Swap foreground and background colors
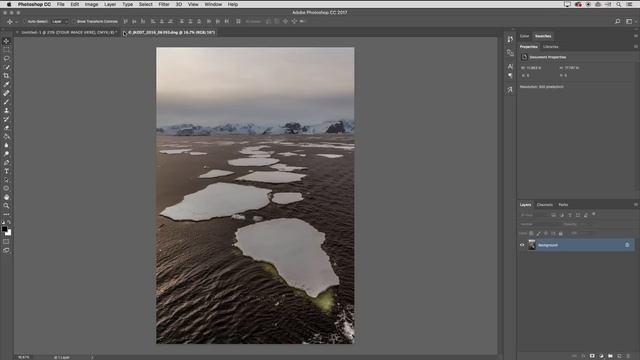Image resolution: width=640 pixels, height=360 pixels. [9, 222]
